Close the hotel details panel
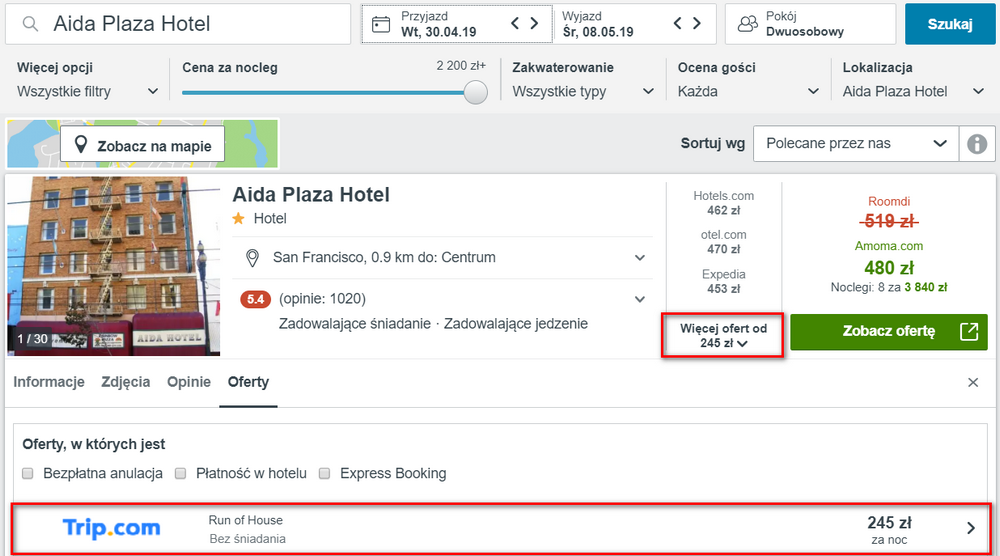The height and width of the screenshot is (556, 1000). click(x=973, y=383)
